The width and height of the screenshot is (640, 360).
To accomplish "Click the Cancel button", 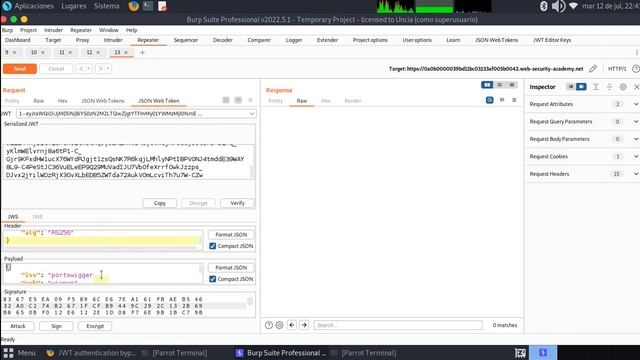I will (x=56, y=69).
